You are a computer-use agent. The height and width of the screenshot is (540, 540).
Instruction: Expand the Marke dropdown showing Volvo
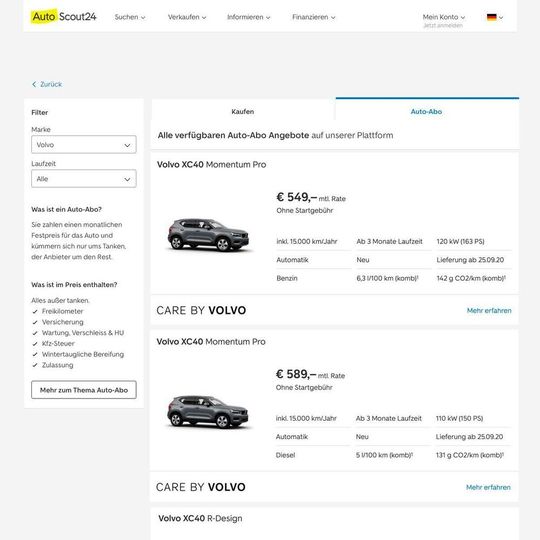tap(84, 145)
